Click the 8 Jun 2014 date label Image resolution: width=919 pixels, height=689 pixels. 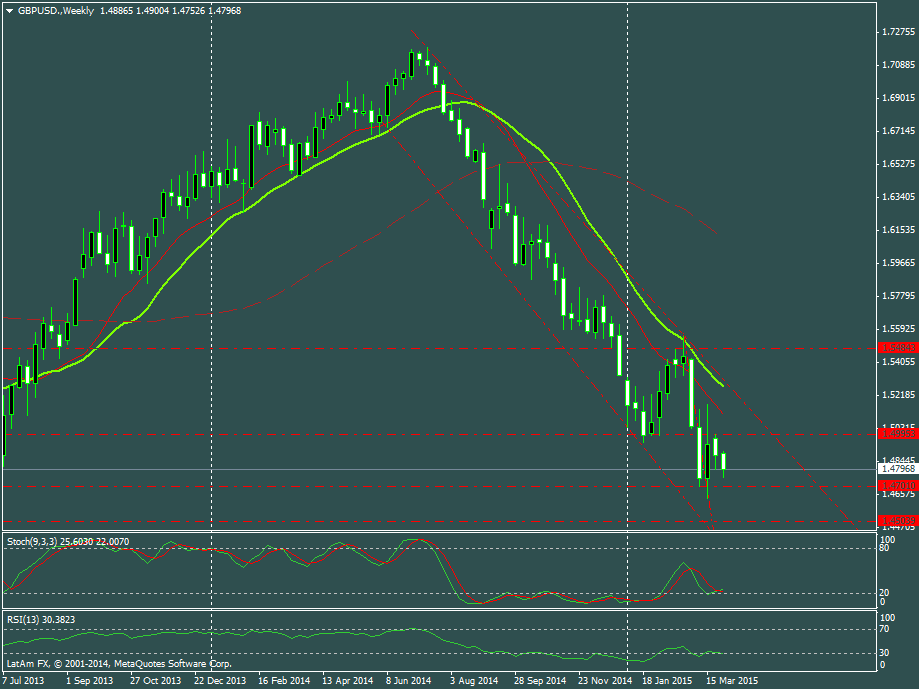(x=409, y=680)
